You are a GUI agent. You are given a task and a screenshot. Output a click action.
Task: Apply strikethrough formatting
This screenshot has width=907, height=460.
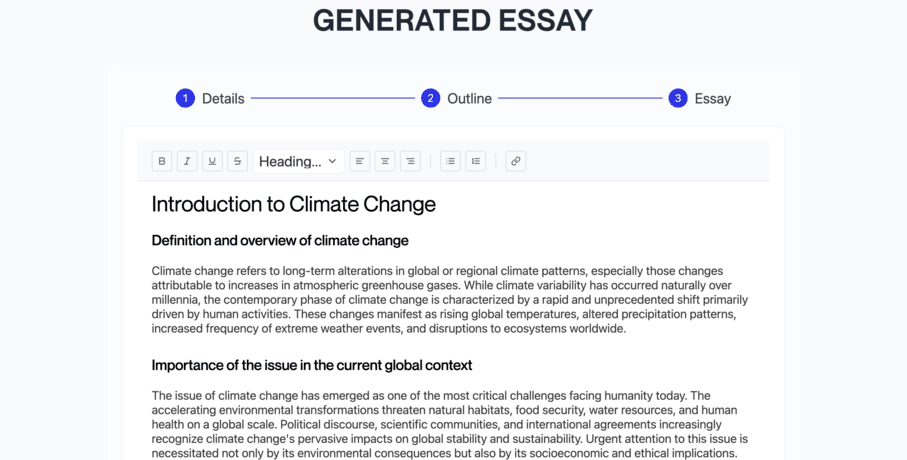pyautogui.click(x=237, y=161)
